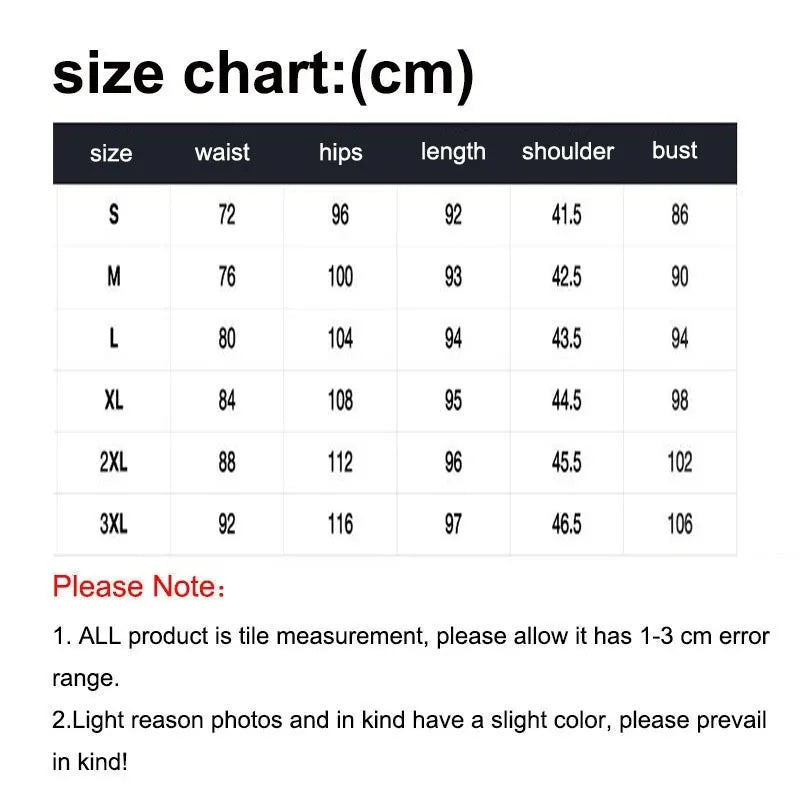Click the tile measurement note text
This screenshot has width=800, height=800.
410,637
